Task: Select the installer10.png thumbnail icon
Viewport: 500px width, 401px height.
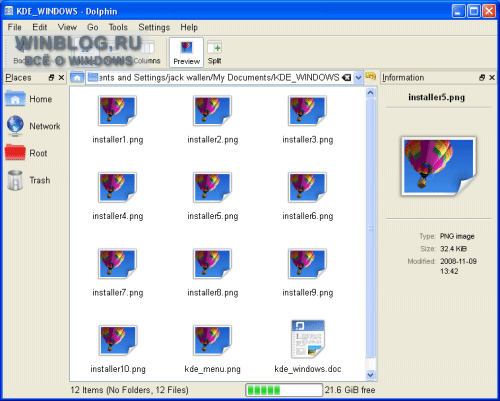Action: [117, 340]
